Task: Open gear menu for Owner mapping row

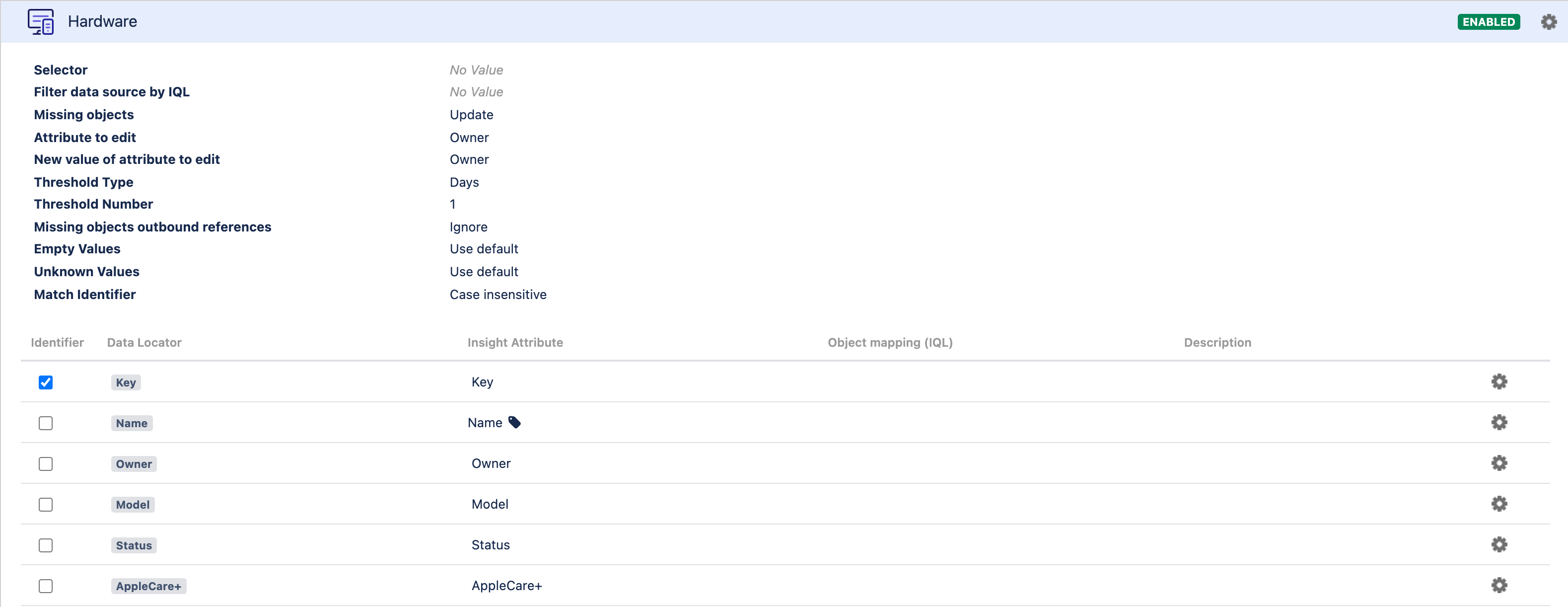Action: [x=1498, y=463]
